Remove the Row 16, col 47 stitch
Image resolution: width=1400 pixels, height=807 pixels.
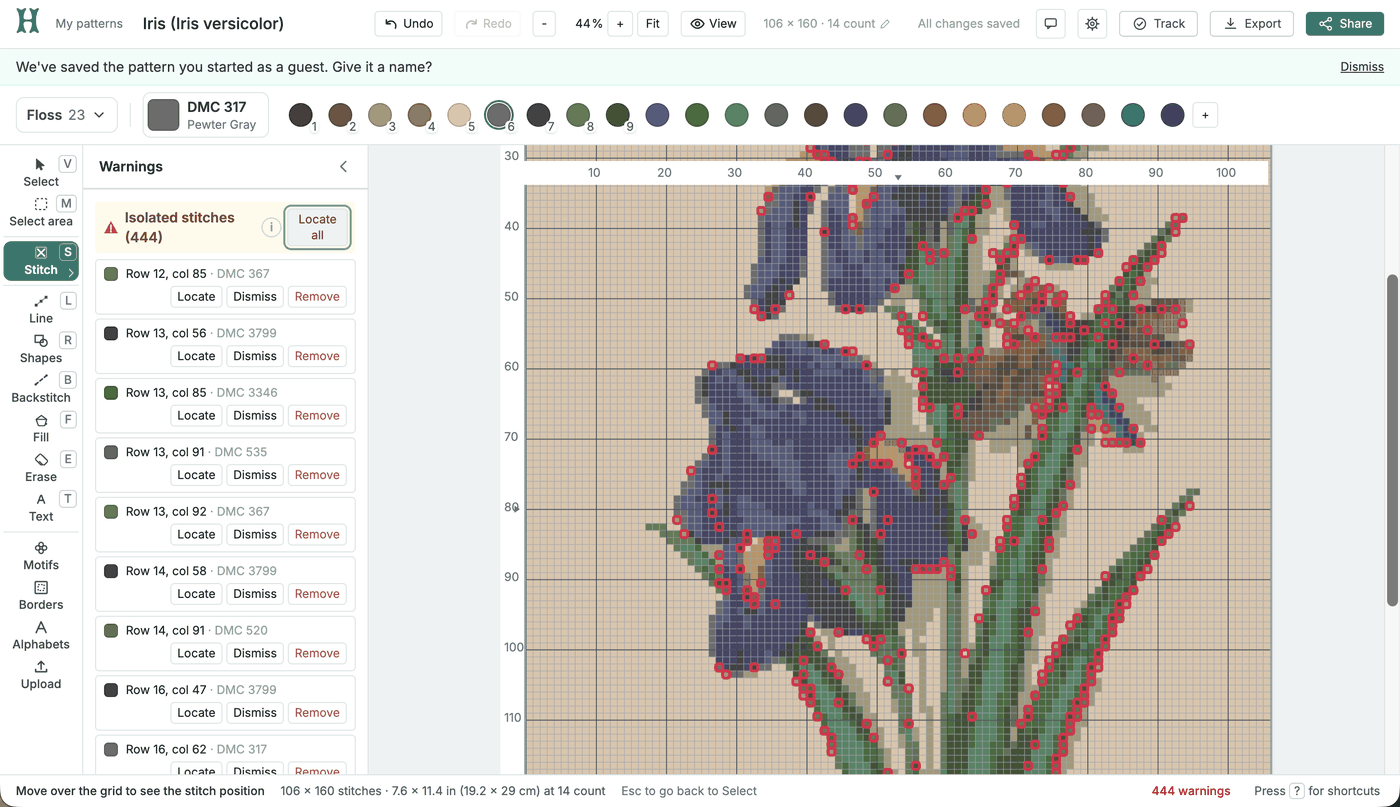click(x=317, y=713)
